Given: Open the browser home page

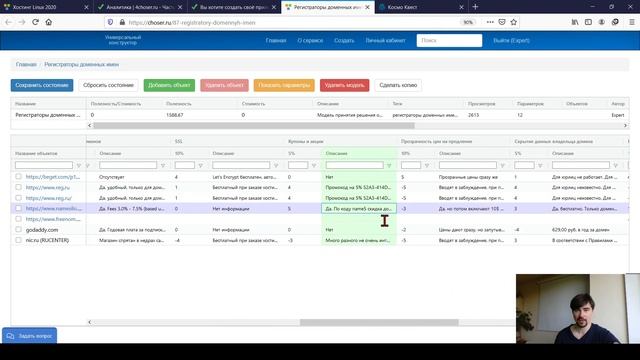Looking at the screenshot, I should click(x=49, y=22).
